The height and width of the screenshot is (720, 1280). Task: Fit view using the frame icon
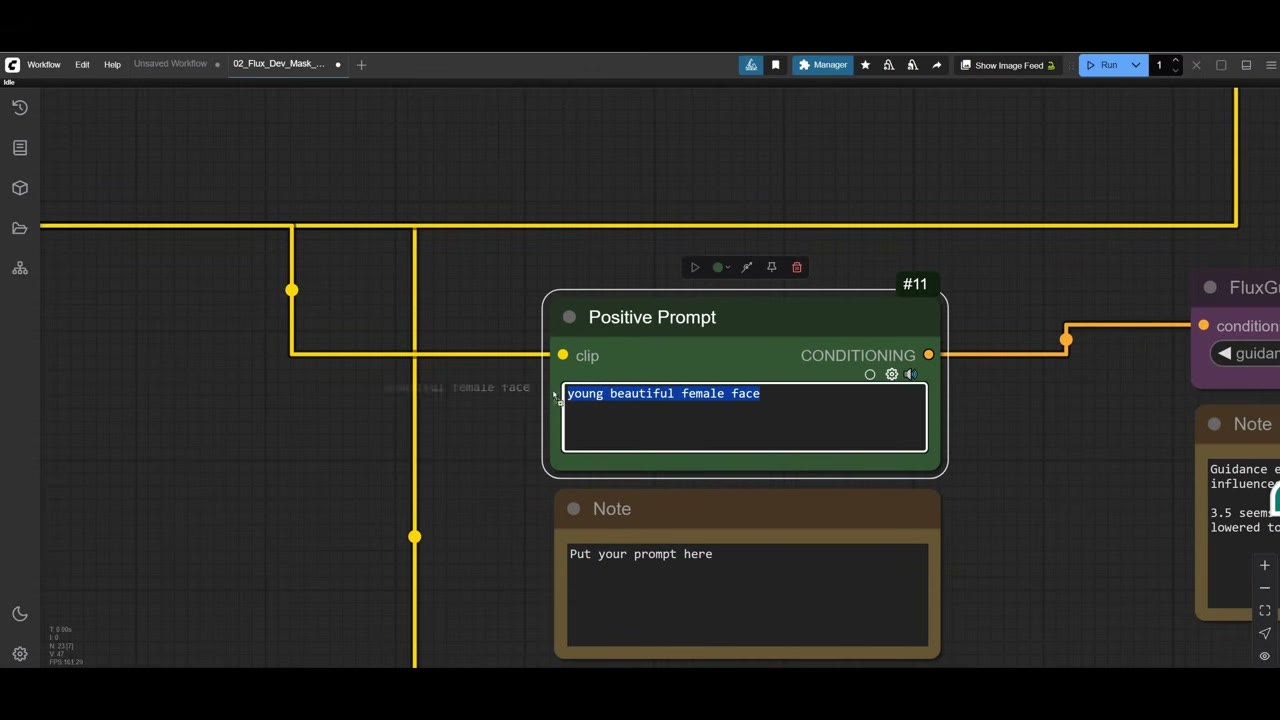pyautogui.click(x=1265, y=610)
